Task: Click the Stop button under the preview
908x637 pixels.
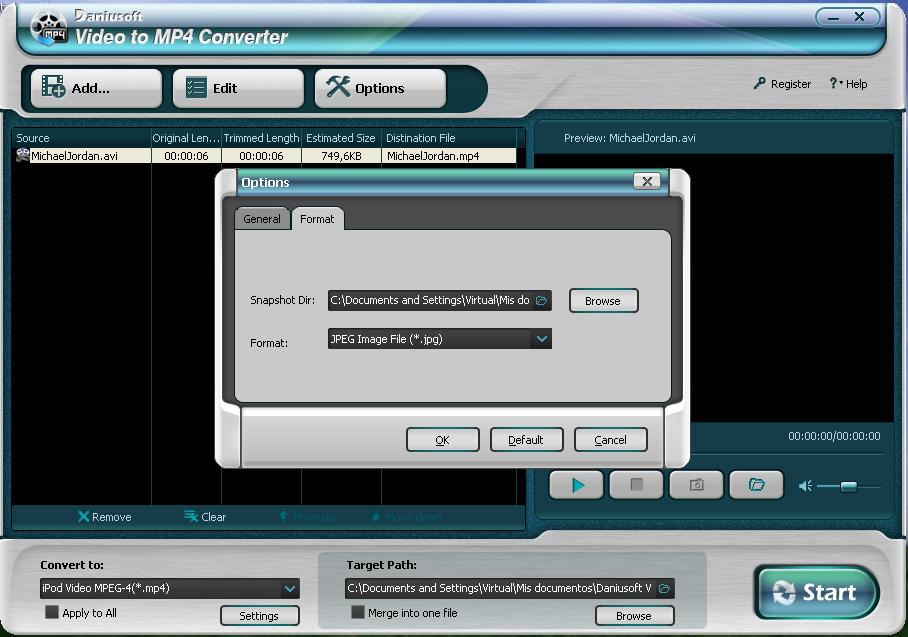Action: click(636, 485)
